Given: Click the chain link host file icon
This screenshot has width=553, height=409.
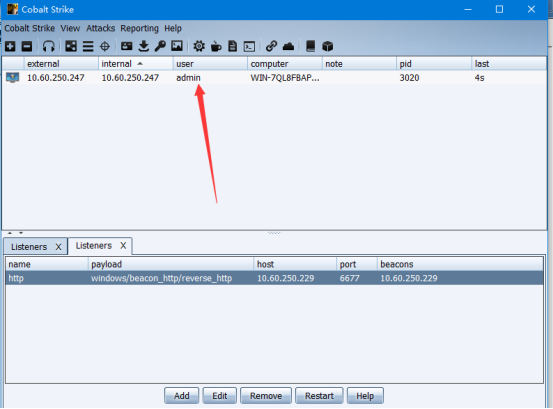Looking at the screenshot, I should point(271,46).
